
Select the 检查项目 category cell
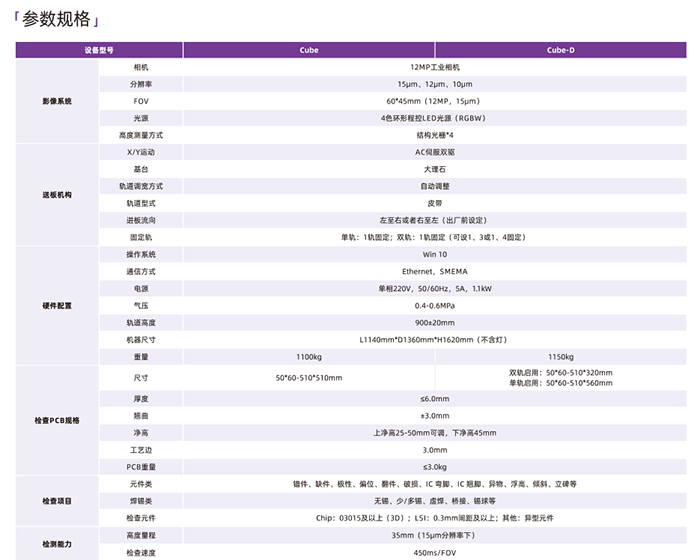coord(57,500)
